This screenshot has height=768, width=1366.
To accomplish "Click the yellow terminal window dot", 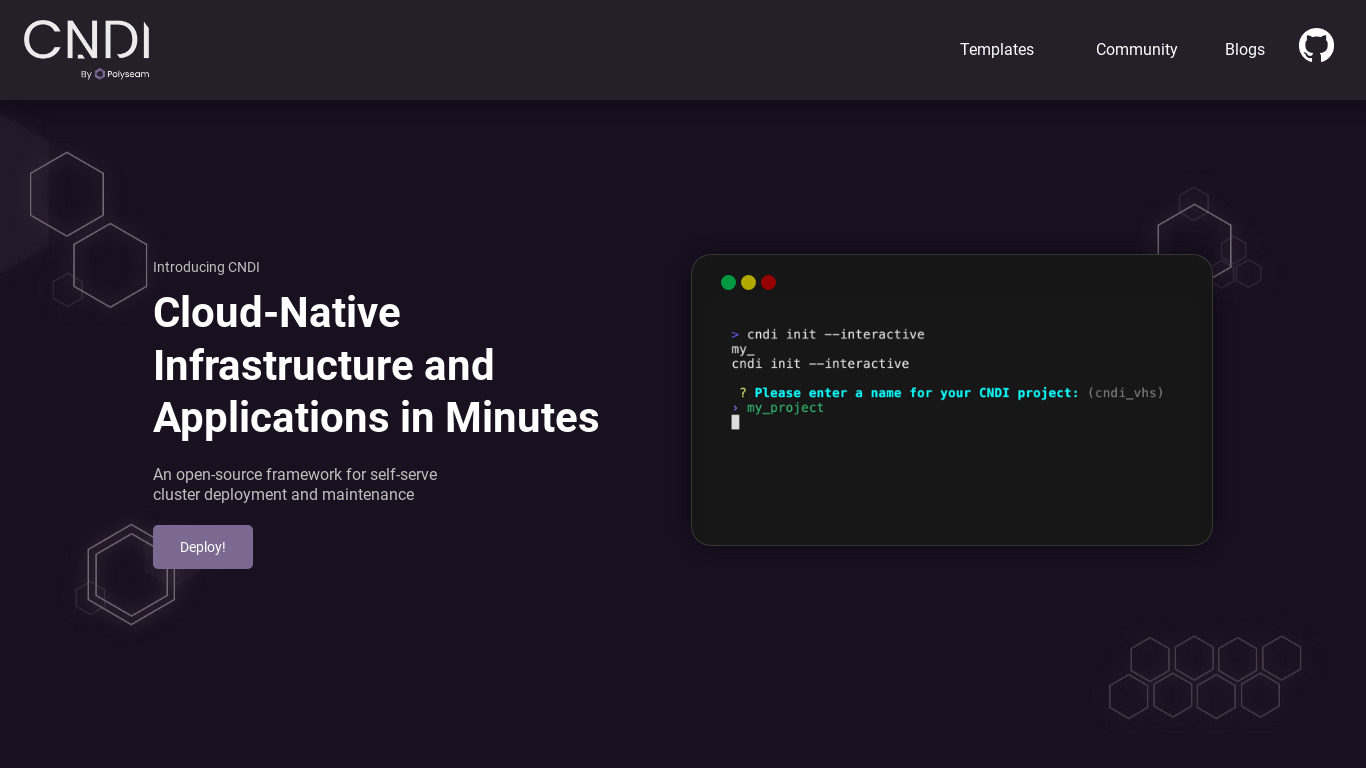I will click(748, 283).
